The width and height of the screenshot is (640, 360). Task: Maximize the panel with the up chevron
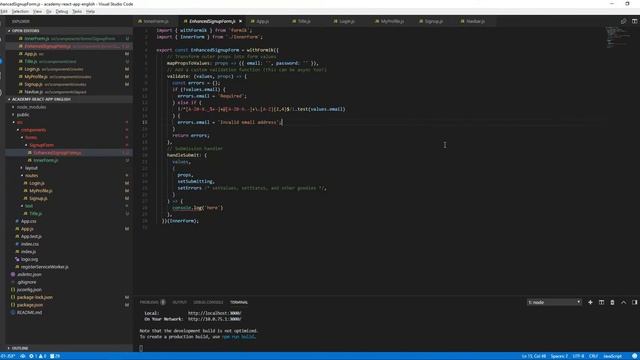(623, 302)
